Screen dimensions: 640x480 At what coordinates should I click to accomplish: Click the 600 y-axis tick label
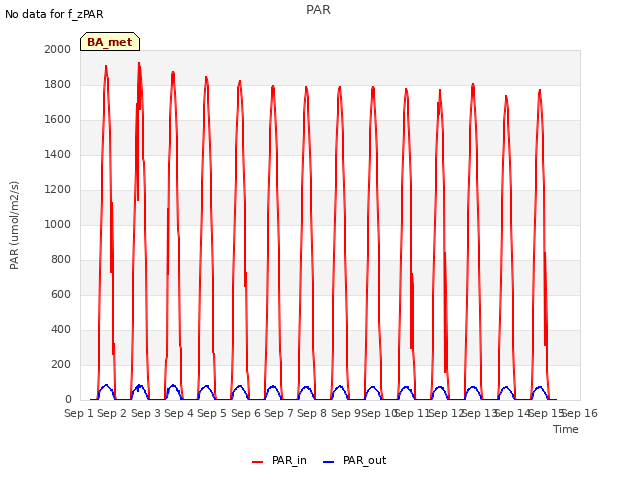coord(61,294)
